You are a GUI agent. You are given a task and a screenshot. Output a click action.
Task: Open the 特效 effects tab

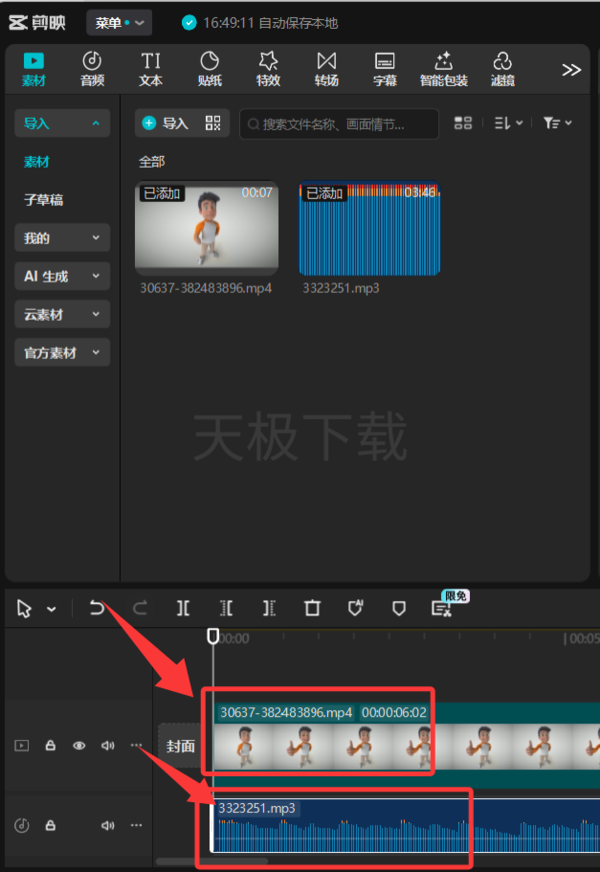tap(268, 70)
